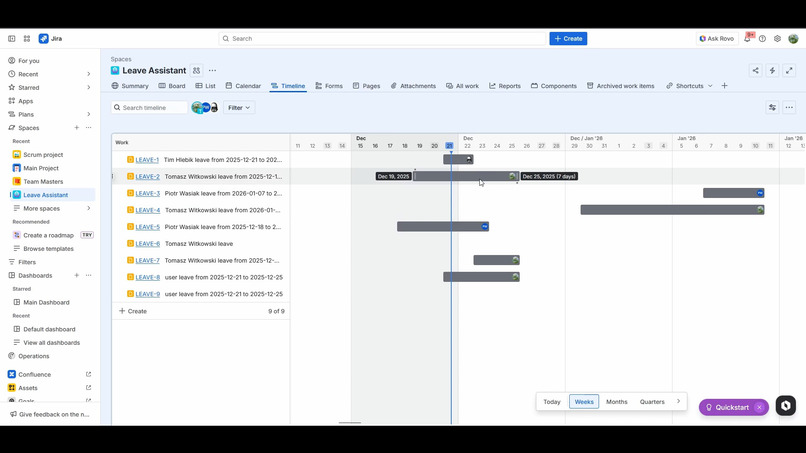This screenshot has width=806, height=453.
Task: Open the help question mark icon
Action: (x=762, y=39)
